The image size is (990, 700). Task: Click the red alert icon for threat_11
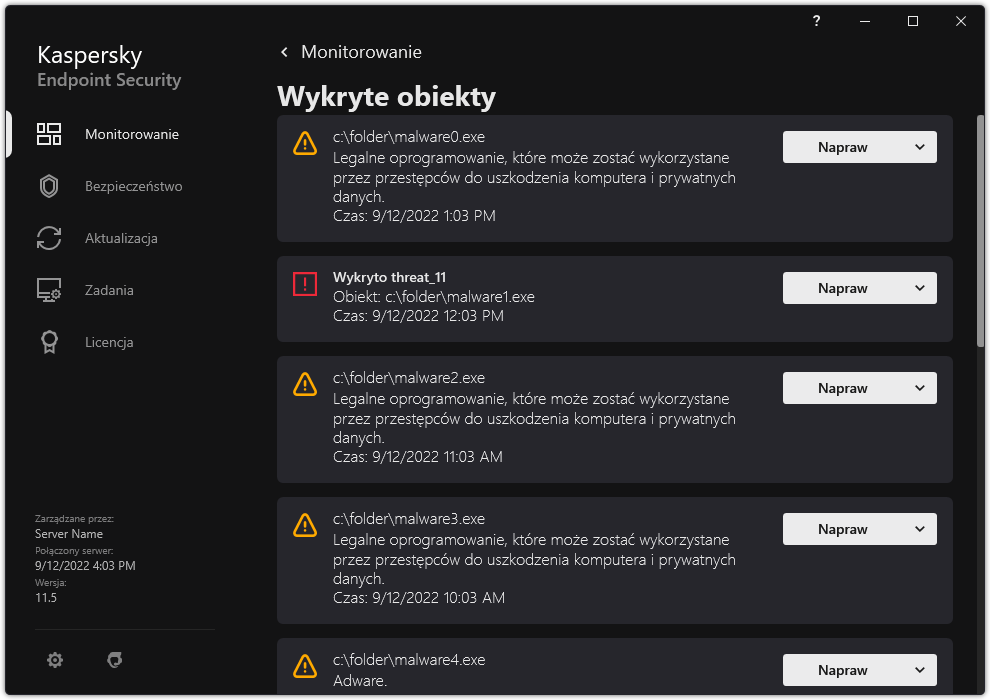coord(305,284)
